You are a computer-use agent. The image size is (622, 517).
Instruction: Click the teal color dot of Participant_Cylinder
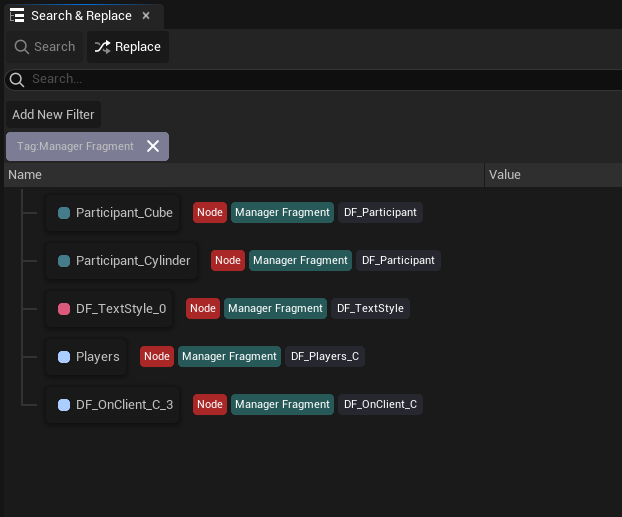click(x=64, y=260)
